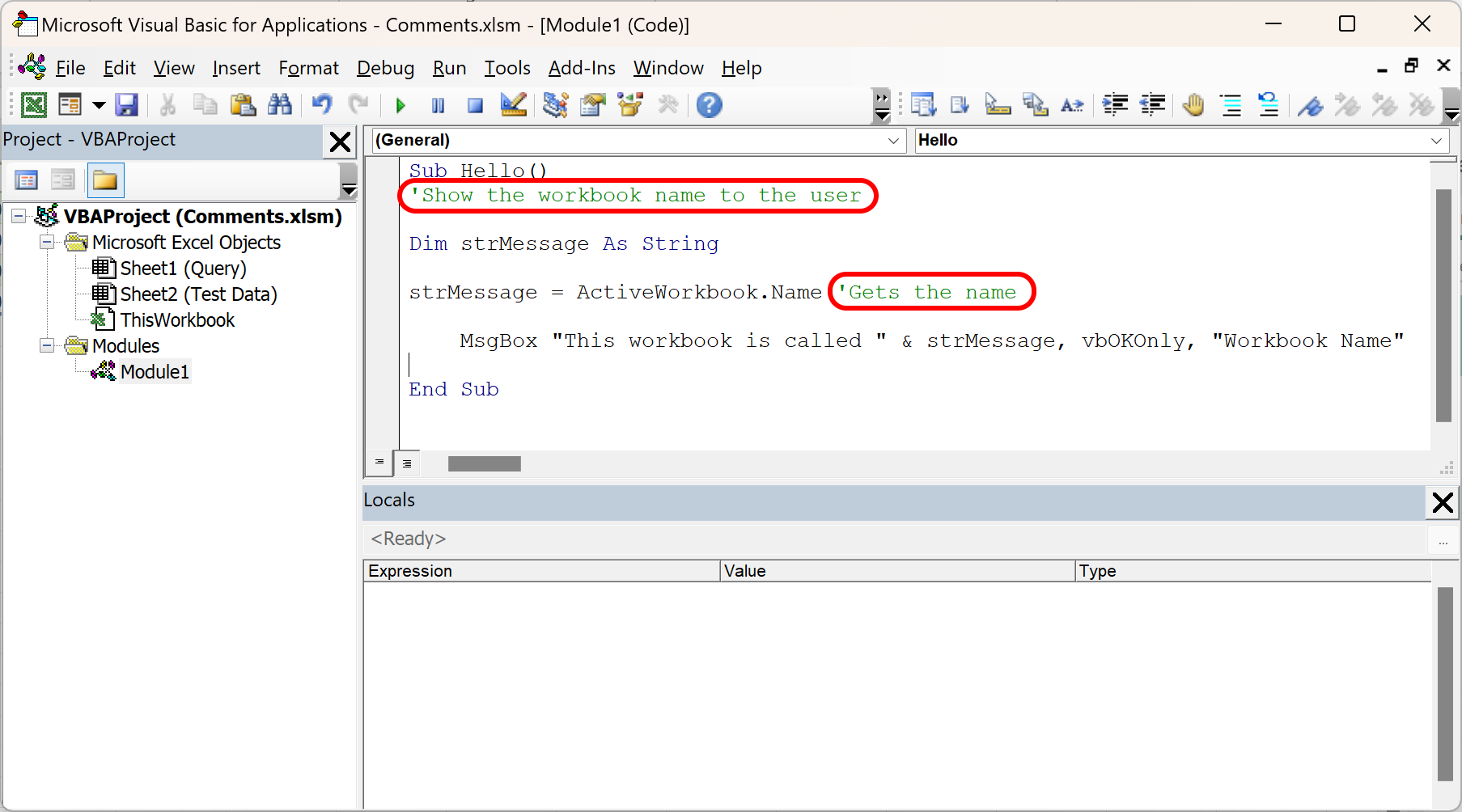The width and height of the screenshot is (1462, 812).
Task: Click the View Code icon in Project pane
Action: click(x=27, y=180)
